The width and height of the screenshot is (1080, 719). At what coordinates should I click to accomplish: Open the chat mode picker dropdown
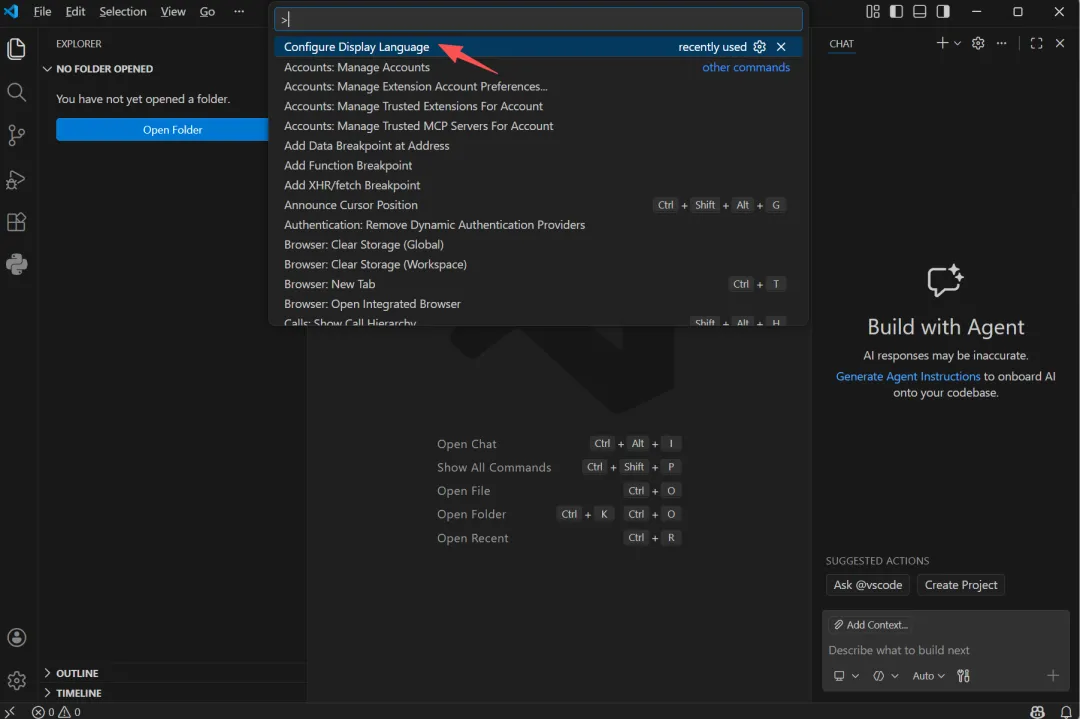(886, 676)
